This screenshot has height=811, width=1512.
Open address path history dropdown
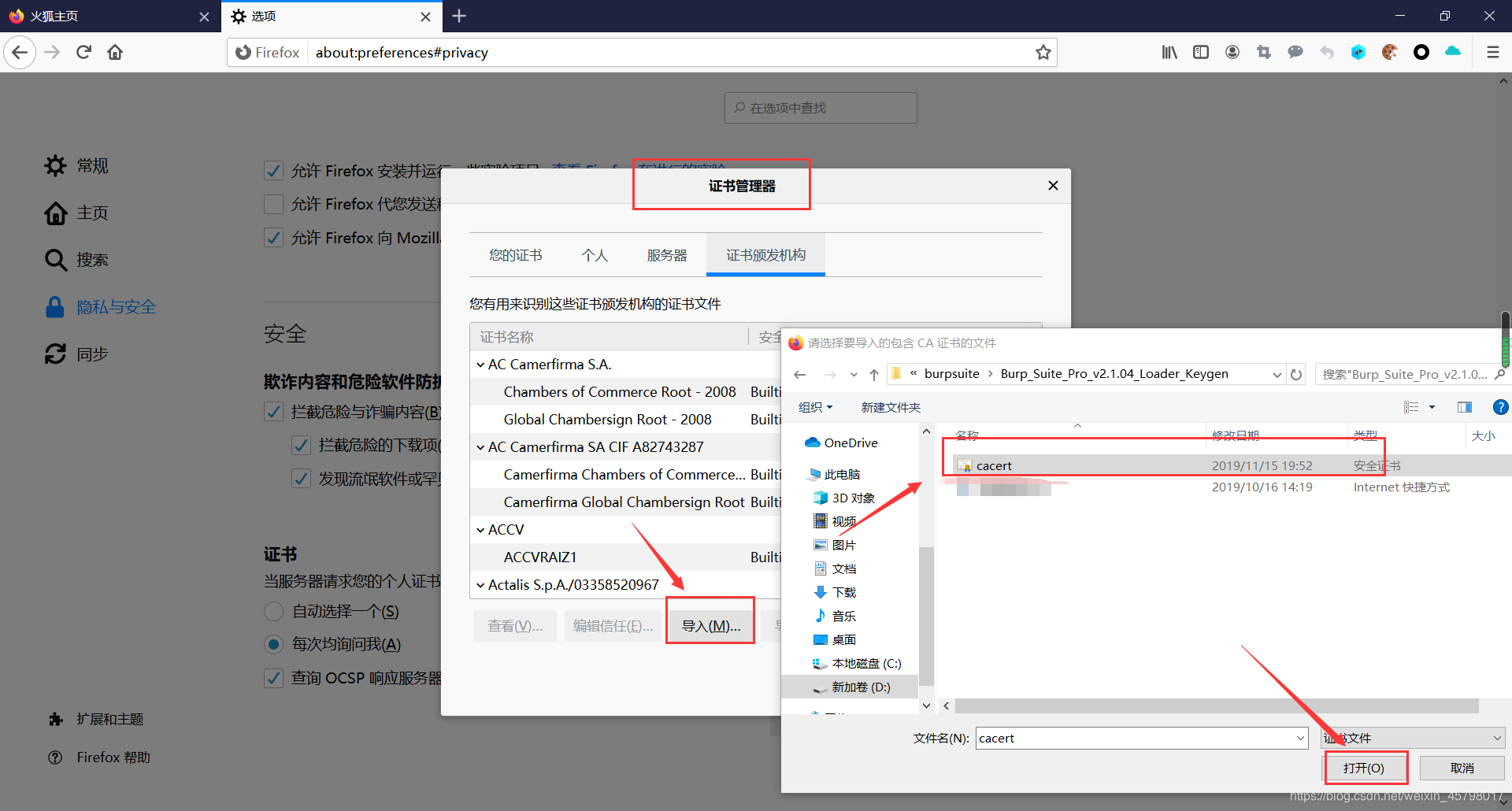tap(1277, 375)
